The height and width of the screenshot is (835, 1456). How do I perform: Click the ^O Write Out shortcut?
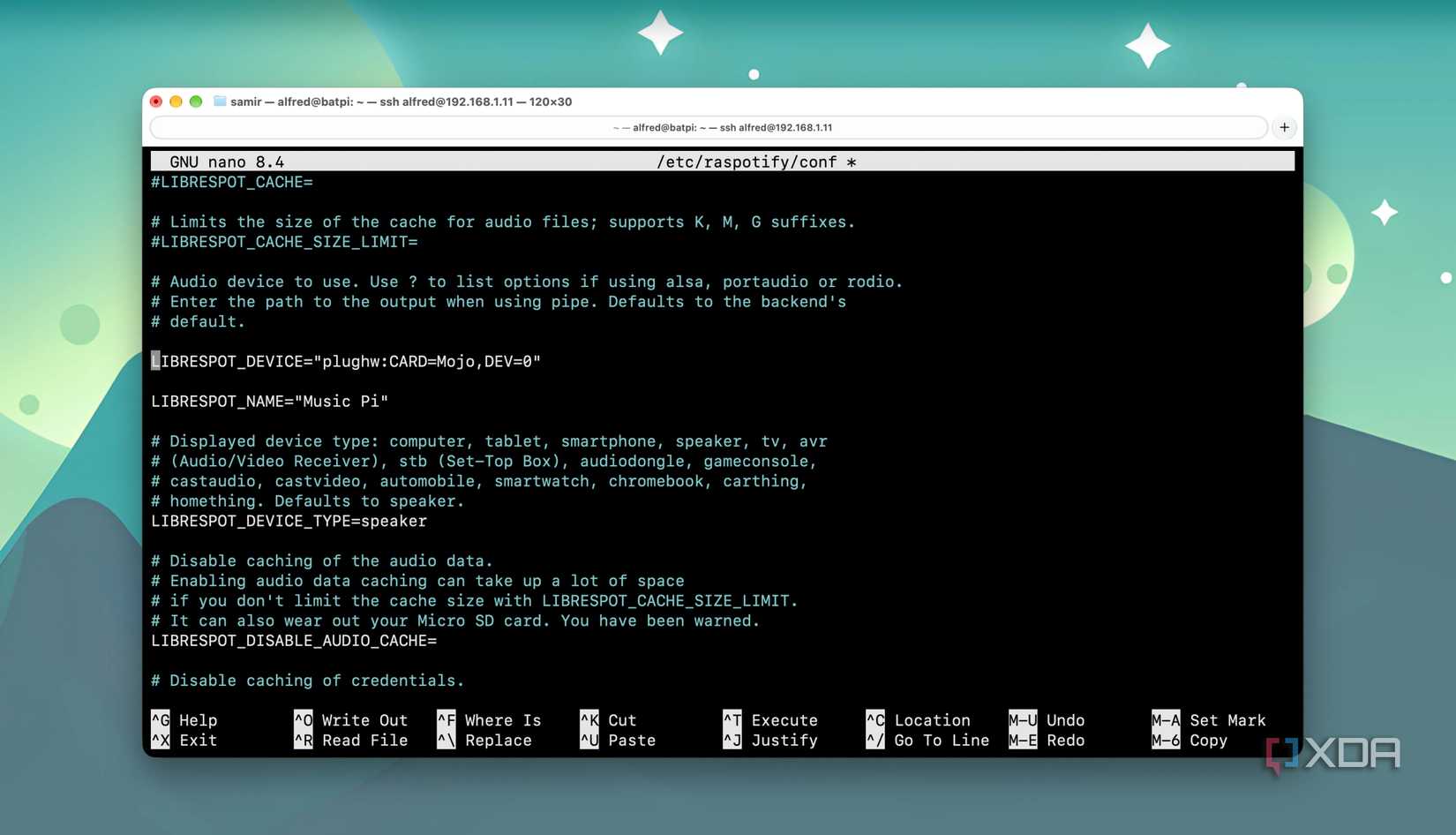coord(351,720)
